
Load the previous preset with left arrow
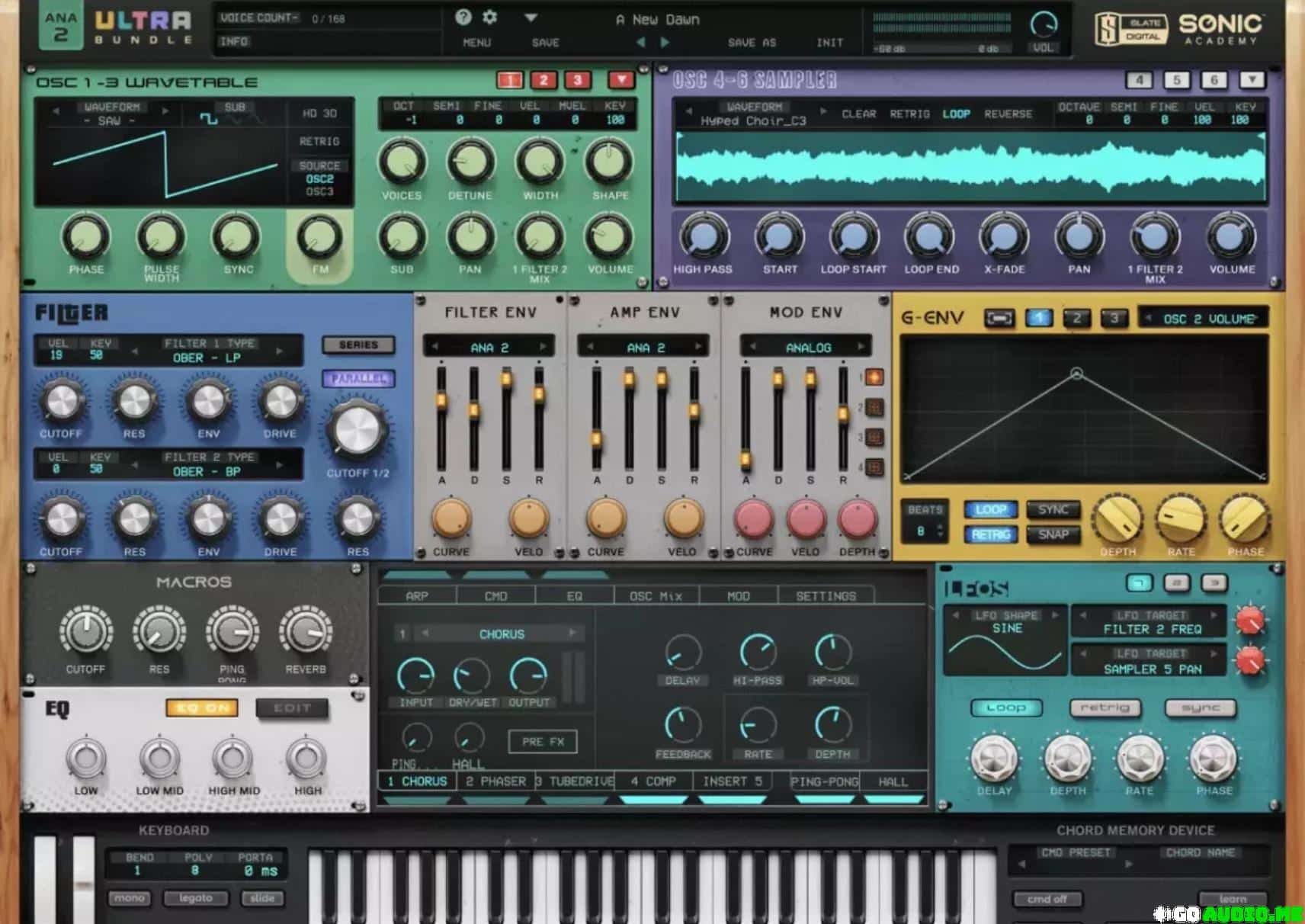tap(640, 43)
